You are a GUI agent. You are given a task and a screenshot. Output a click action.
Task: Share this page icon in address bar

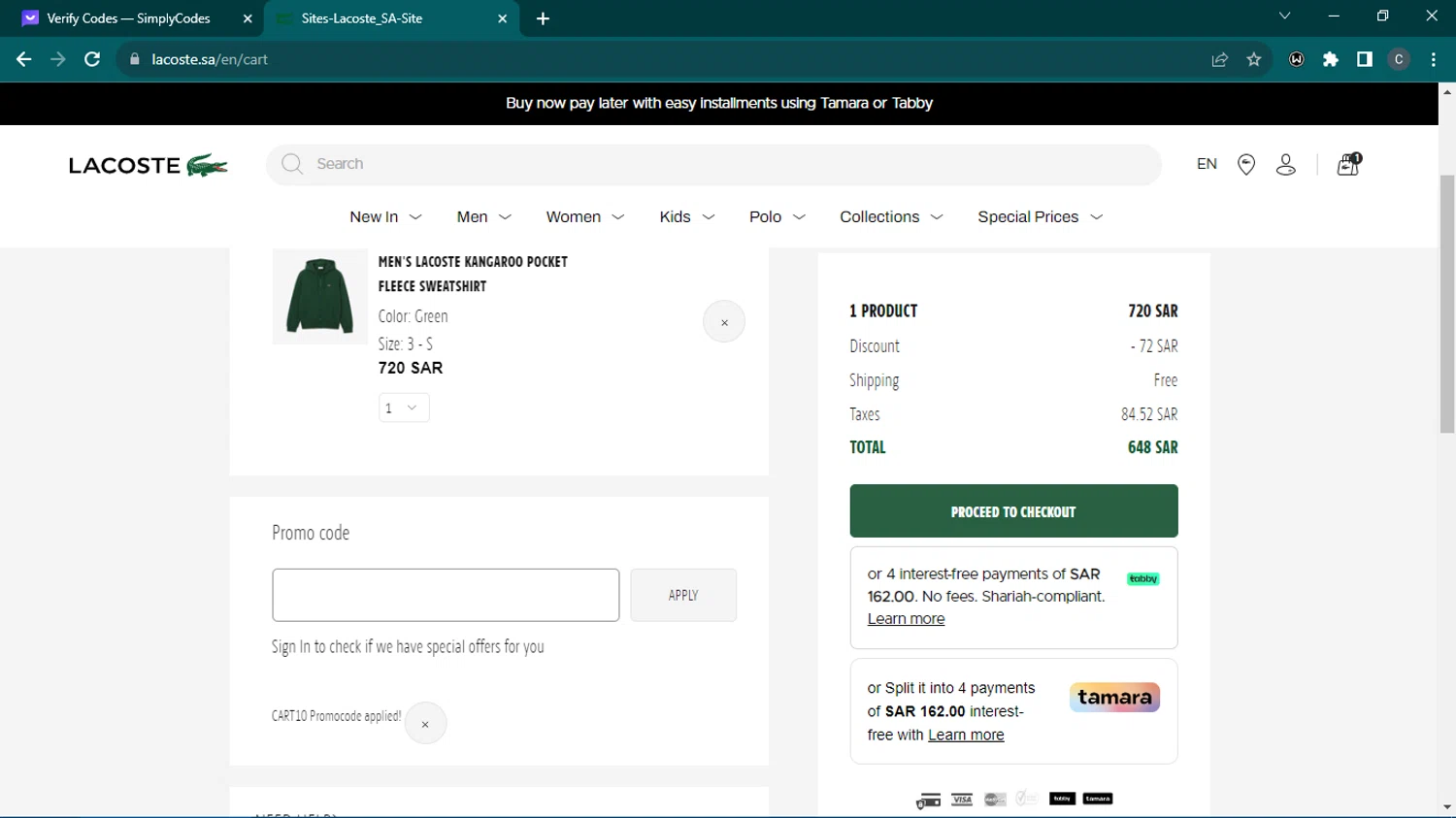[x=1220, y=59]
